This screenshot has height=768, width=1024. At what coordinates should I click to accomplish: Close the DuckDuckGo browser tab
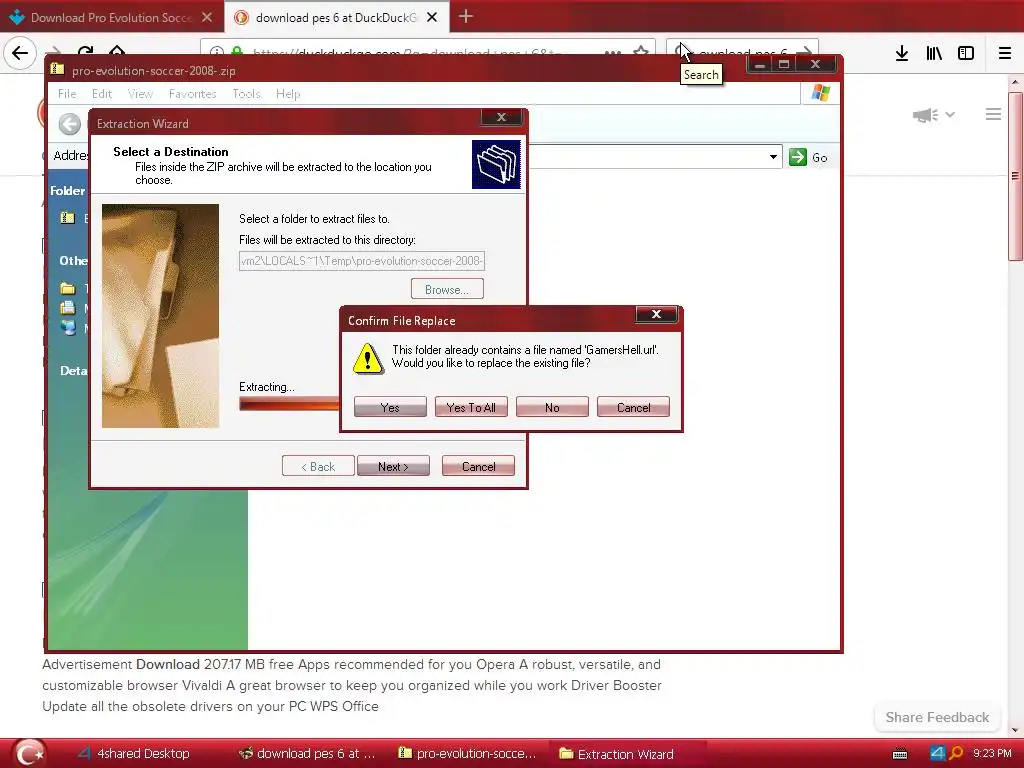432,18
